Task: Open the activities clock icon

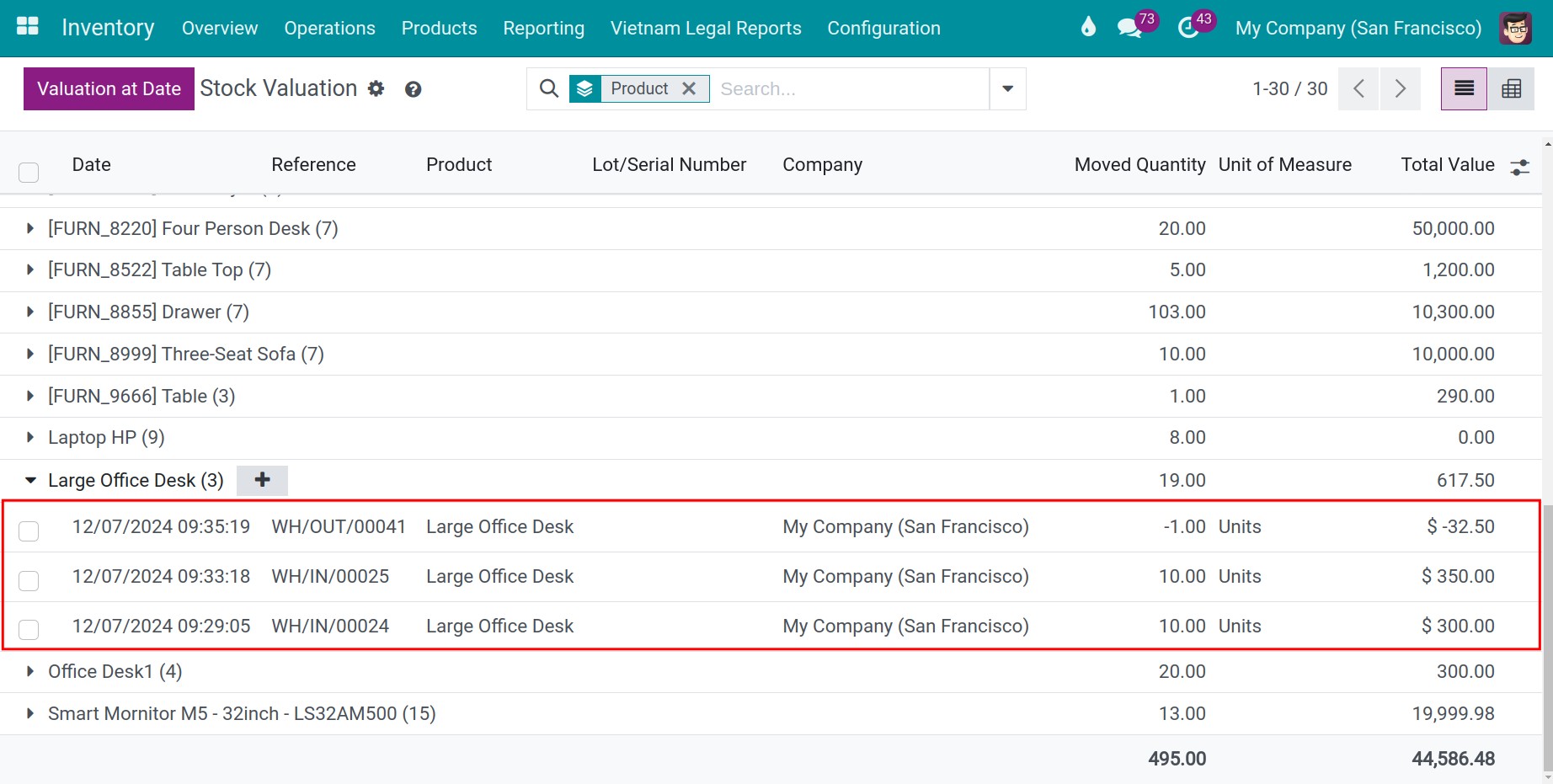Action: [x=1188, y=28]
